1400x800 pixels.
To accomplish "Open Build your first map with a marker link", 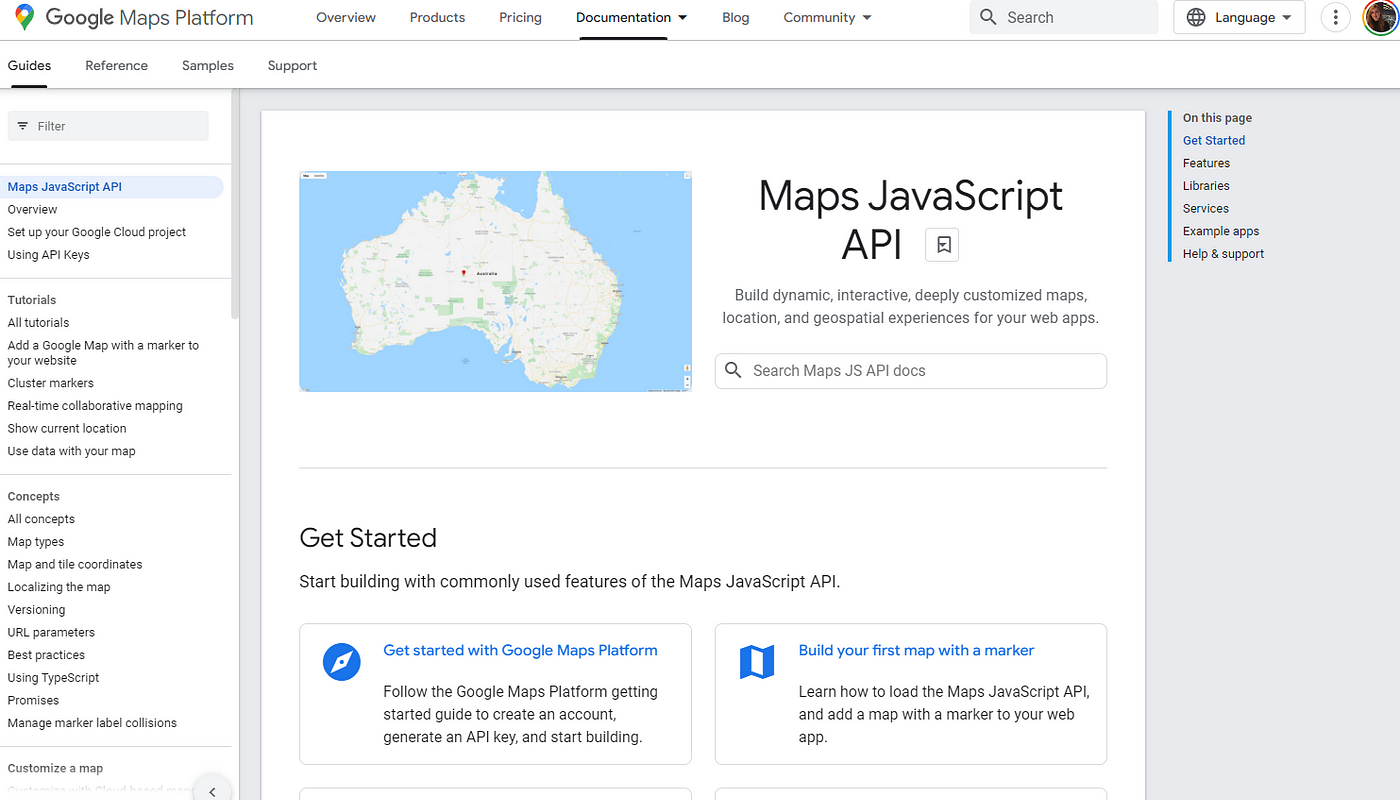I will tap(916, 650).
